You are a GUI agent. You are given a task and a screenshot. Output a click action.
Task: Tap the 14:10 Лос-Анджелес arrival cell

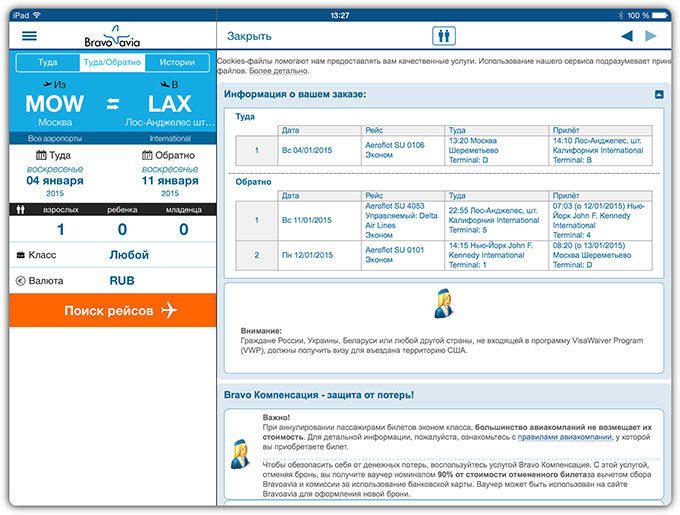601,150
